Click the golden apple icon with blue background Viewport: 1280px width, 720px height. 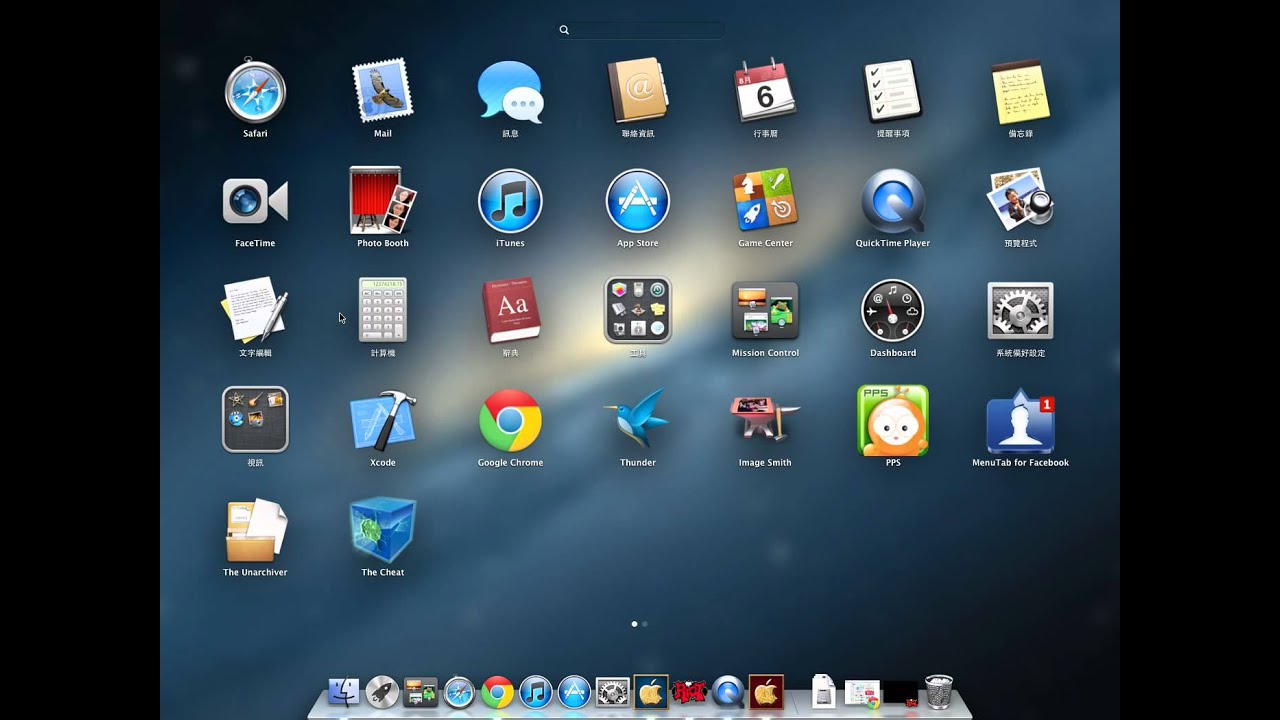click(x=651, y=691)
